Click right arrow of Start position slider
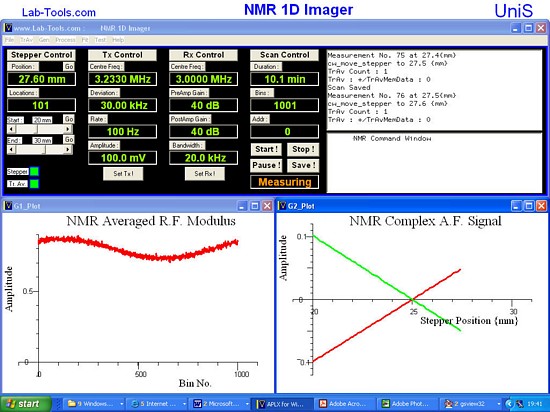The image size is (550, 412). [x=68, y=129]
